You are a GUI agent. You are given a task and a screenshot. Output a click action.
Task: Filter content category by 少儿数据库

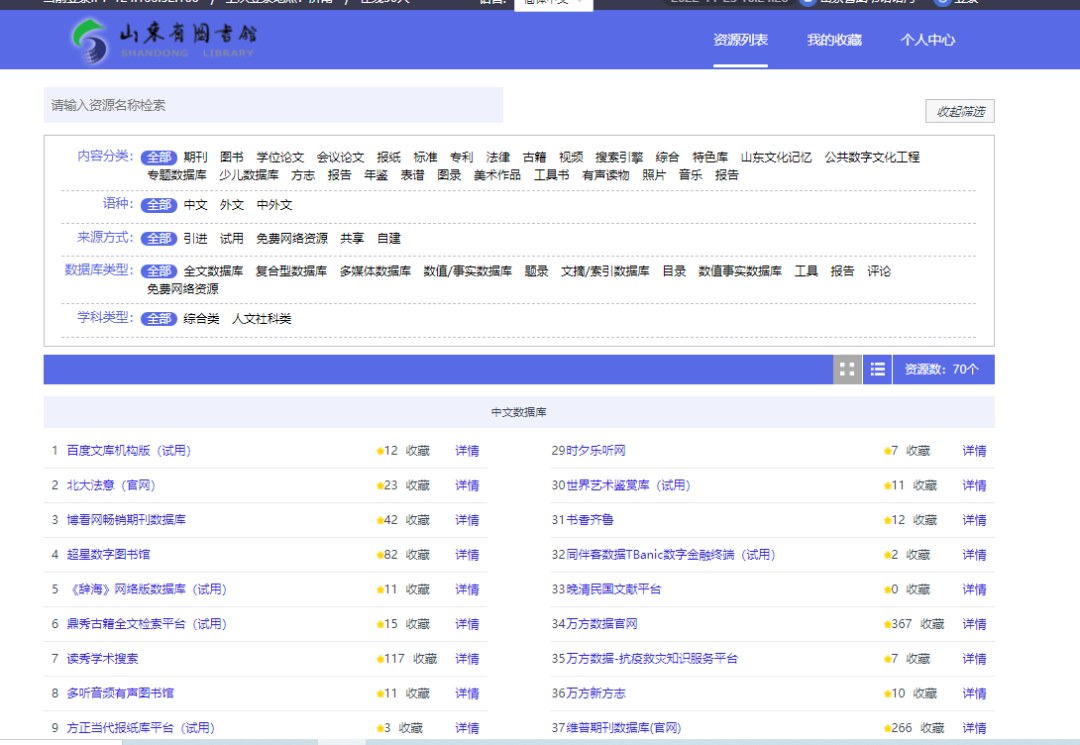pos(249,176)
